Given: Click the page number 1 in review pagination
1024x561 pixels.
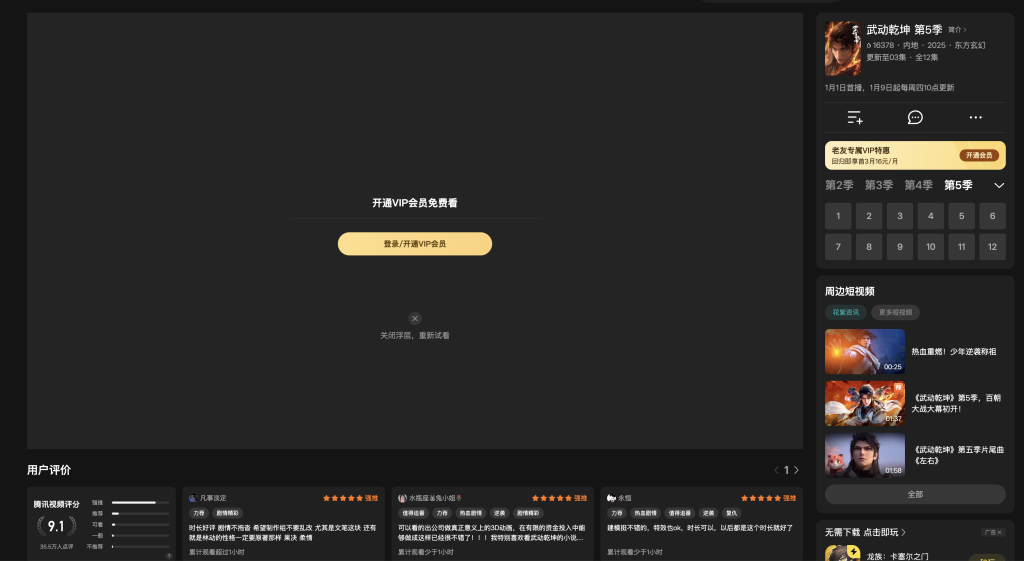Looking at the screenshot, I should pos(786,470).
